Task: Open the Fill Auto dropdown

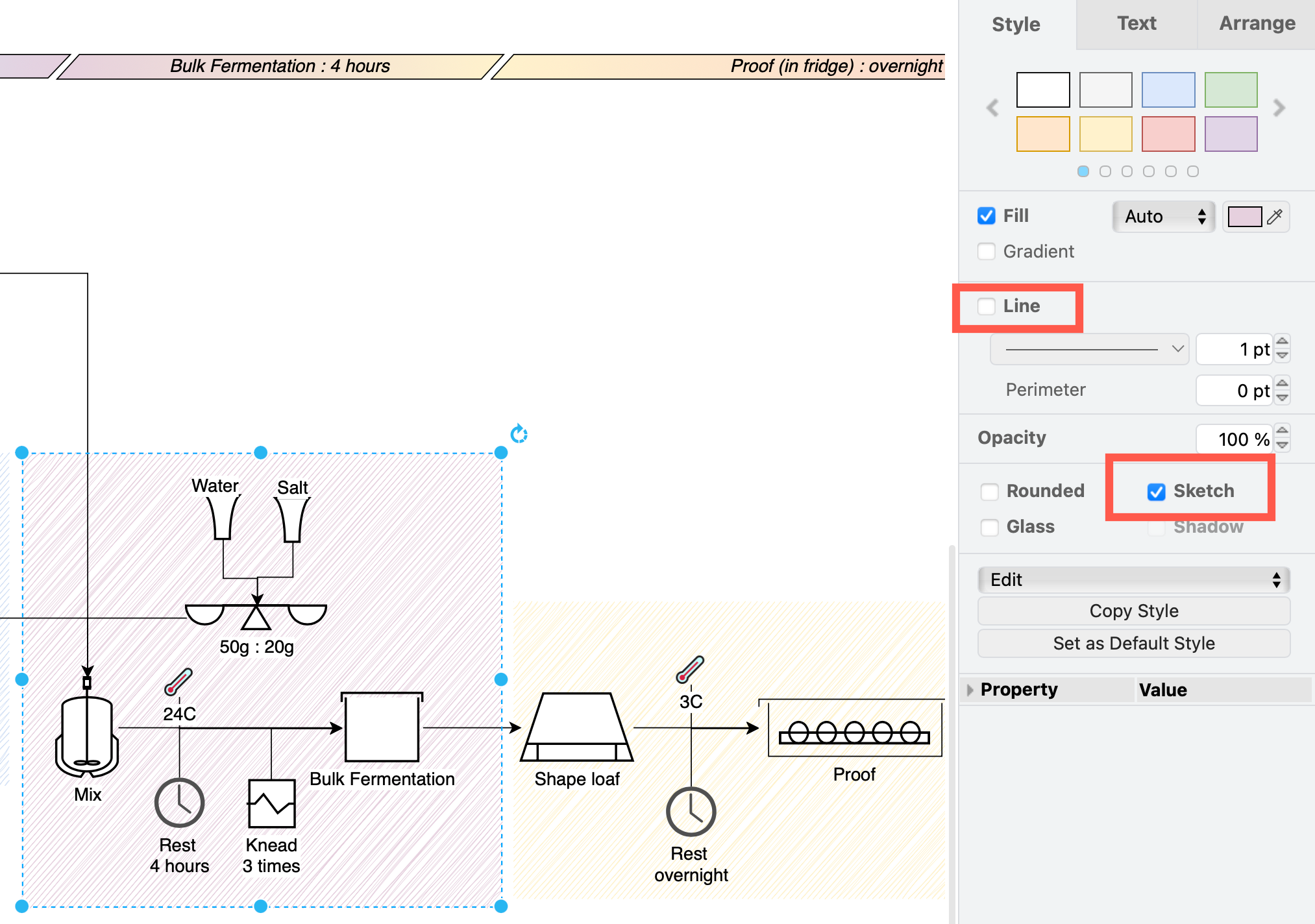Action: 1163,217
